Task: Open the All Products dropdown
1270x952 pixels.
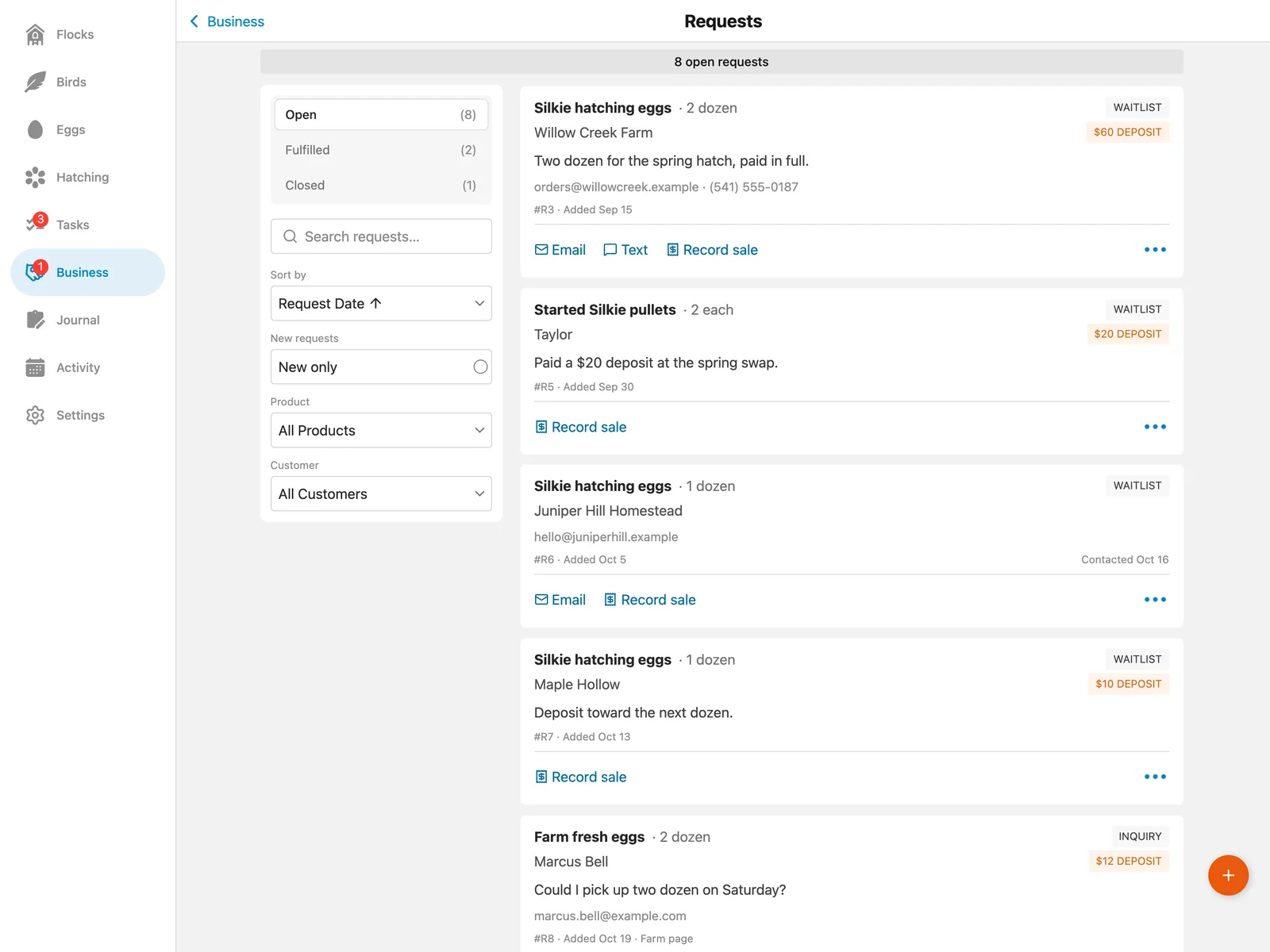Action: click(x=381, y=430)
